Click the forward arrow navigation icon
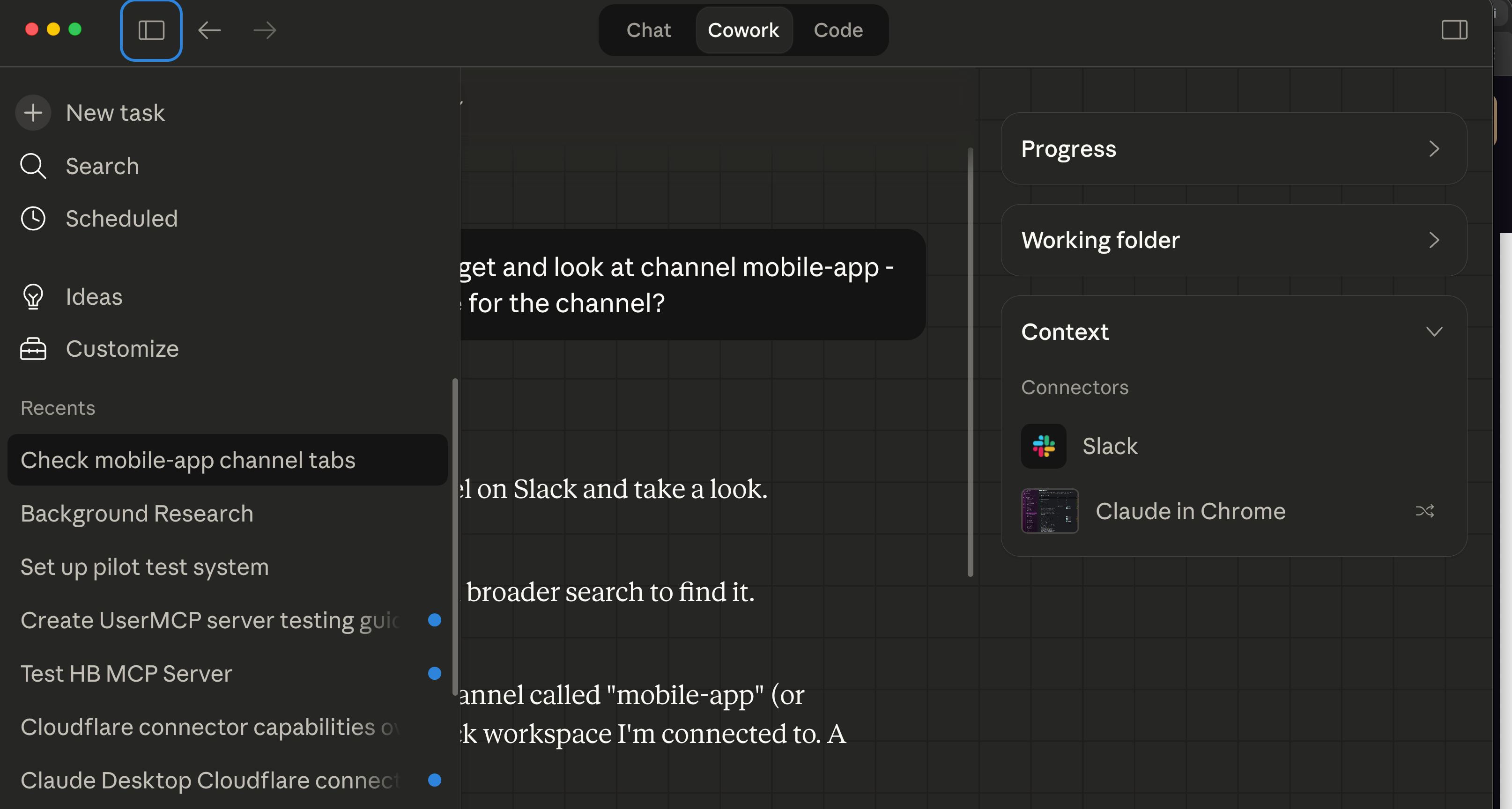 [x=265, y=30]
